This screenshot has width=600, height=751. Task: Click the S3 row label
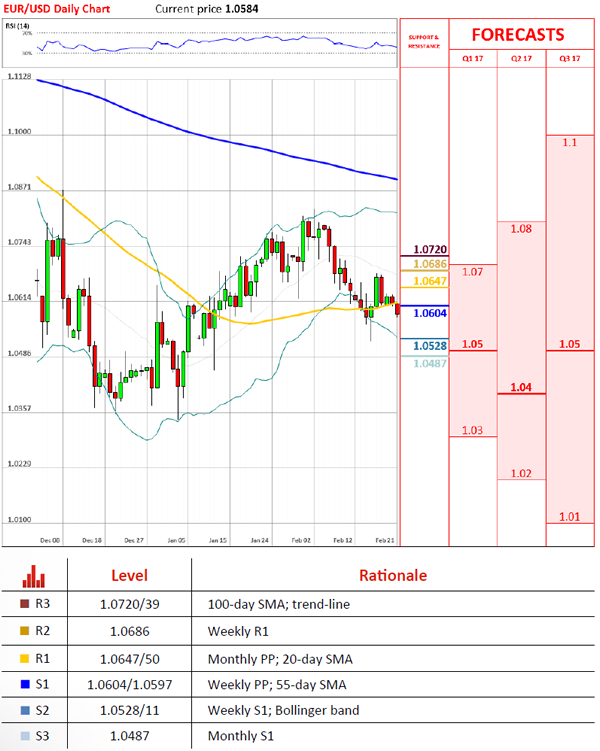(x=43, y=736)
